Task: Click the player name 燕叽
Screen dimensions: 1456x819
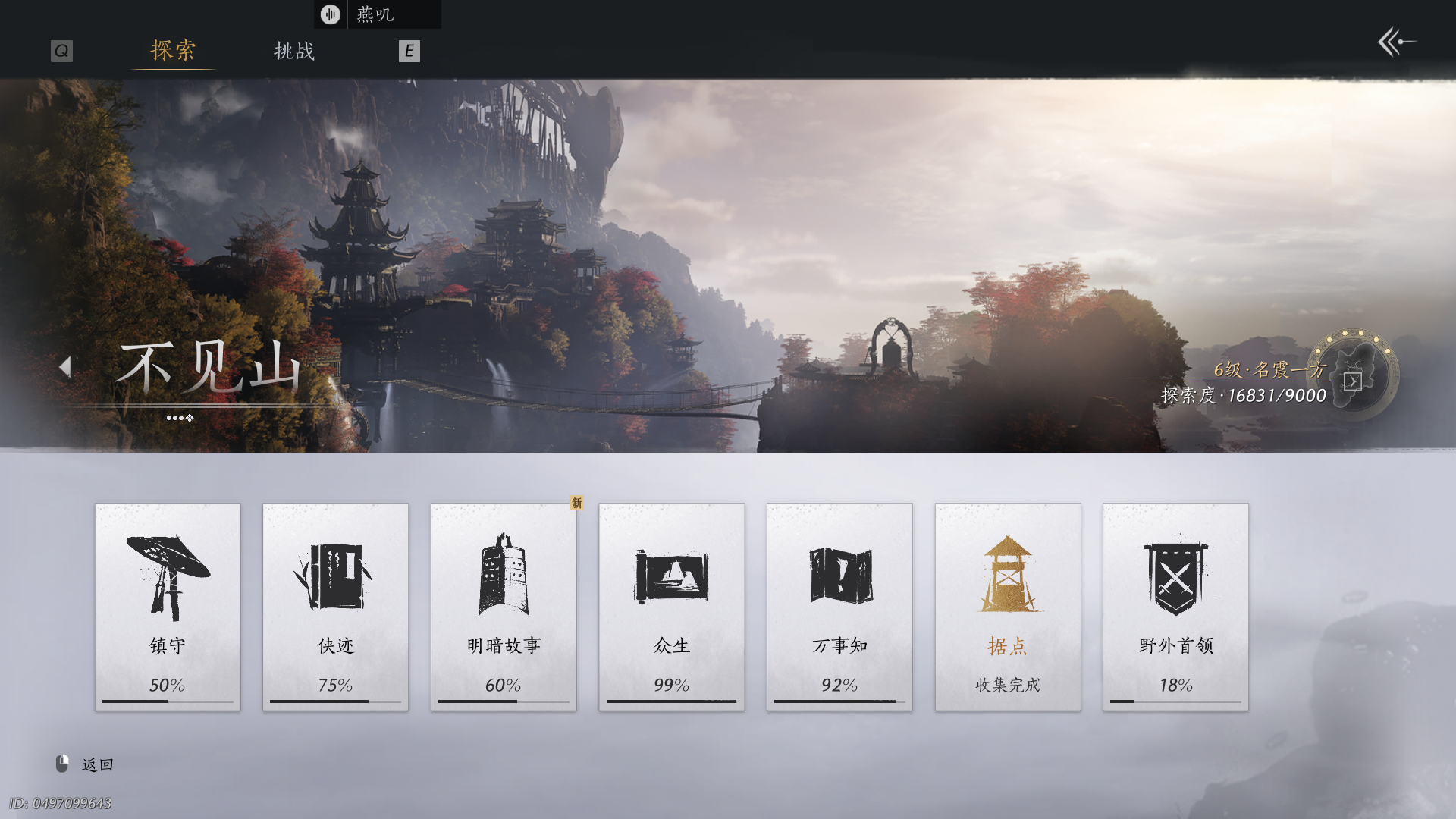Action: click(375, 14)
